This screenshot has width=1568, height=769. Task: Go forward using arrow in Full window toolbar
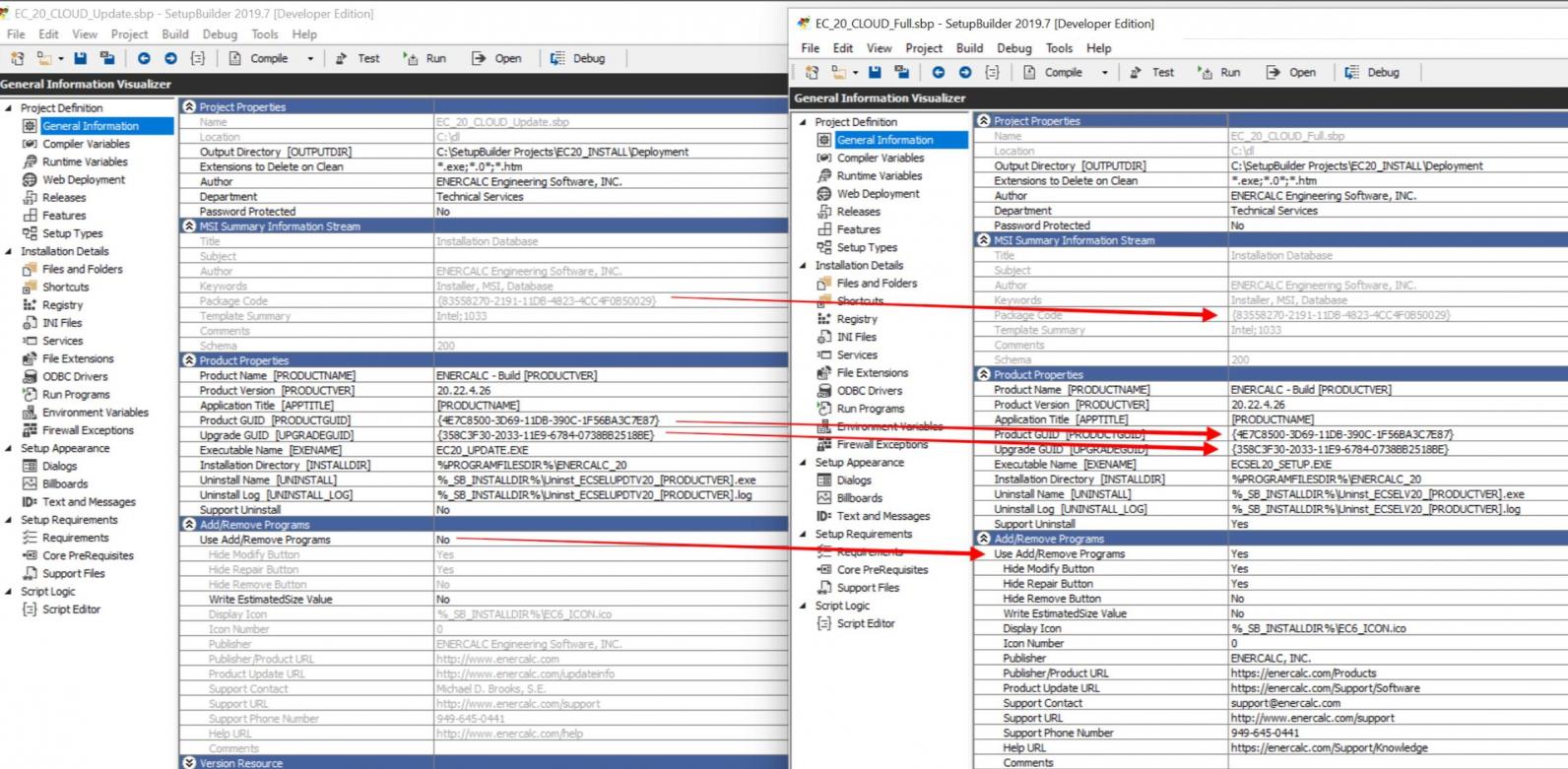click(x=965, y=72)
